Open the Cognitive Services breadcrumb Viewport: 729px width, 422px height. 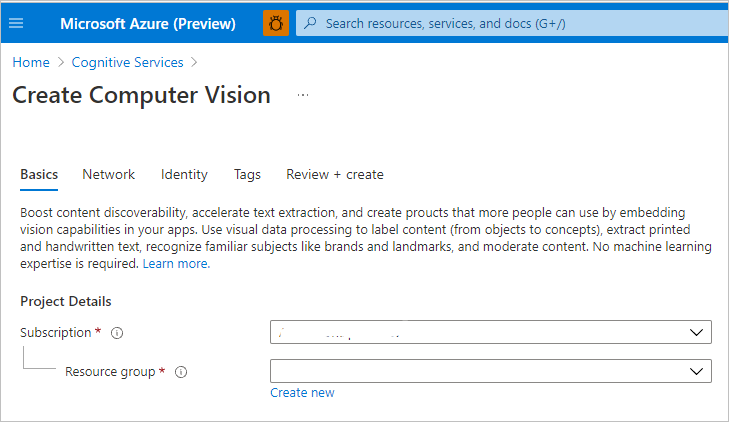(x=130, y=62)
